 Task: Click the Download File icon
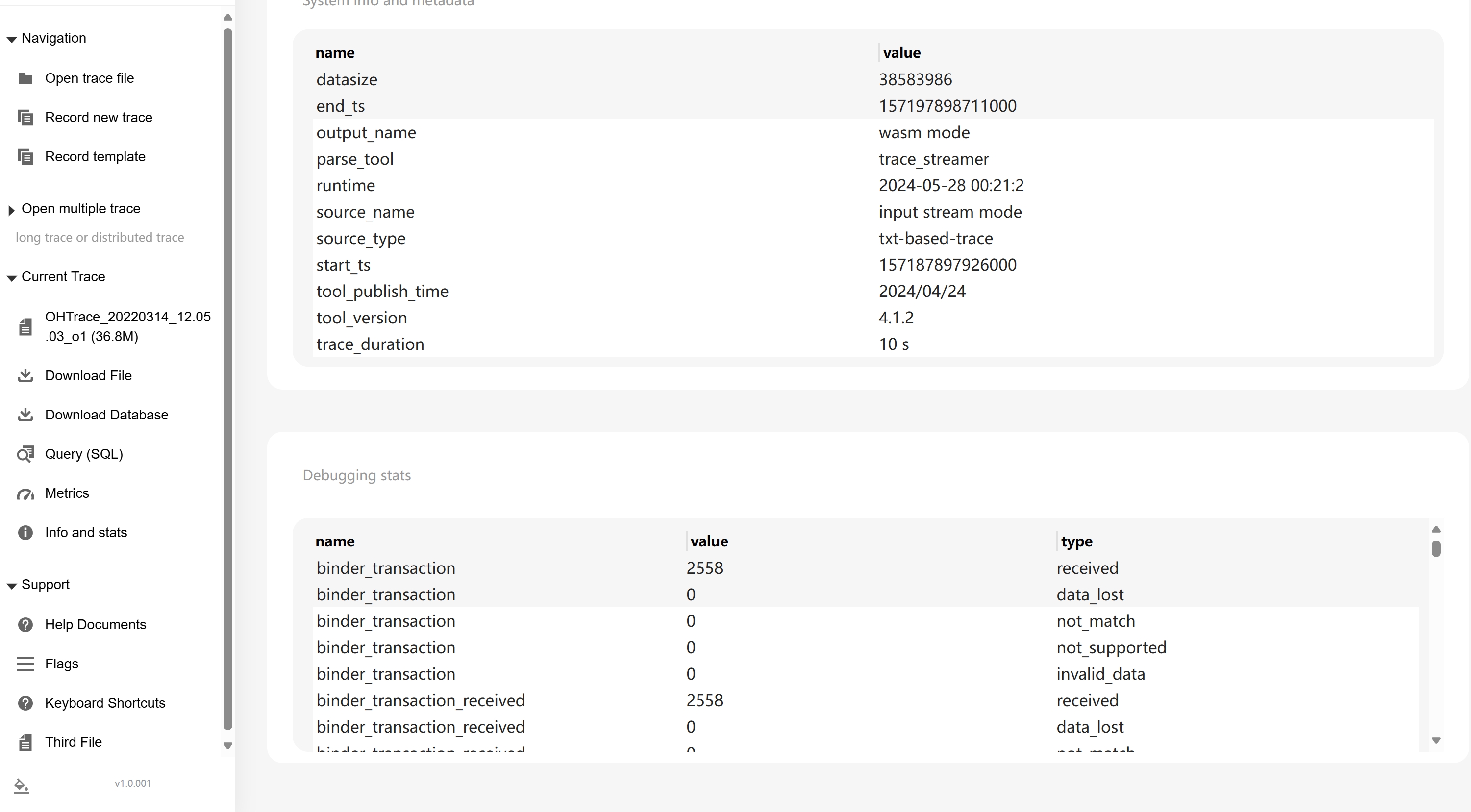(25, 376)
